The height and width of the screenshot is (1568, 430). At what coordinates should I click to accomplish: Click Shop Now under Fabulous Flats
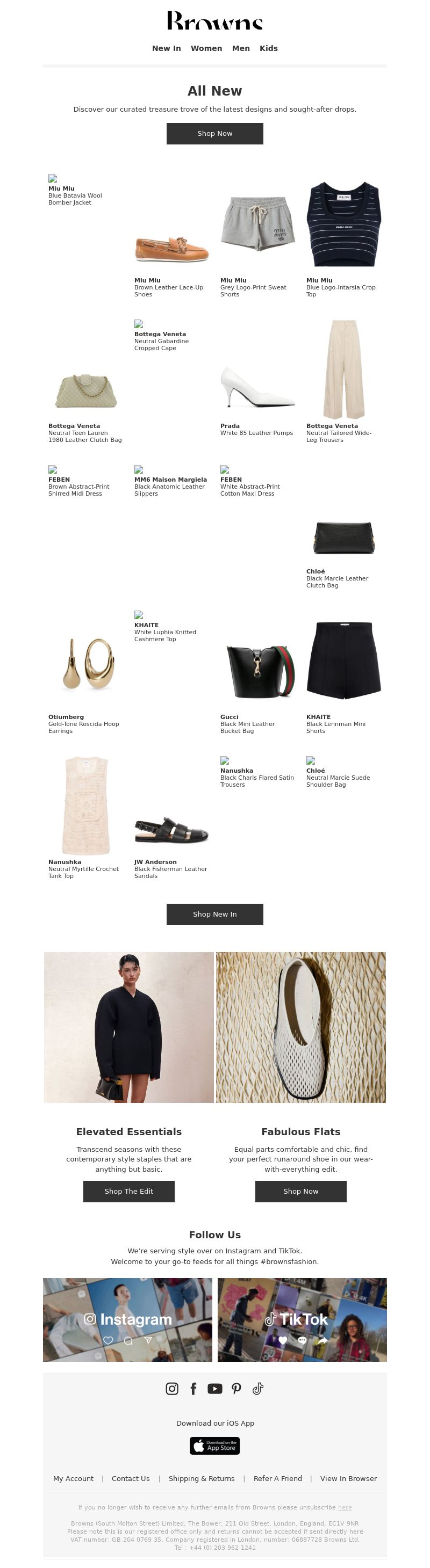301,1190
